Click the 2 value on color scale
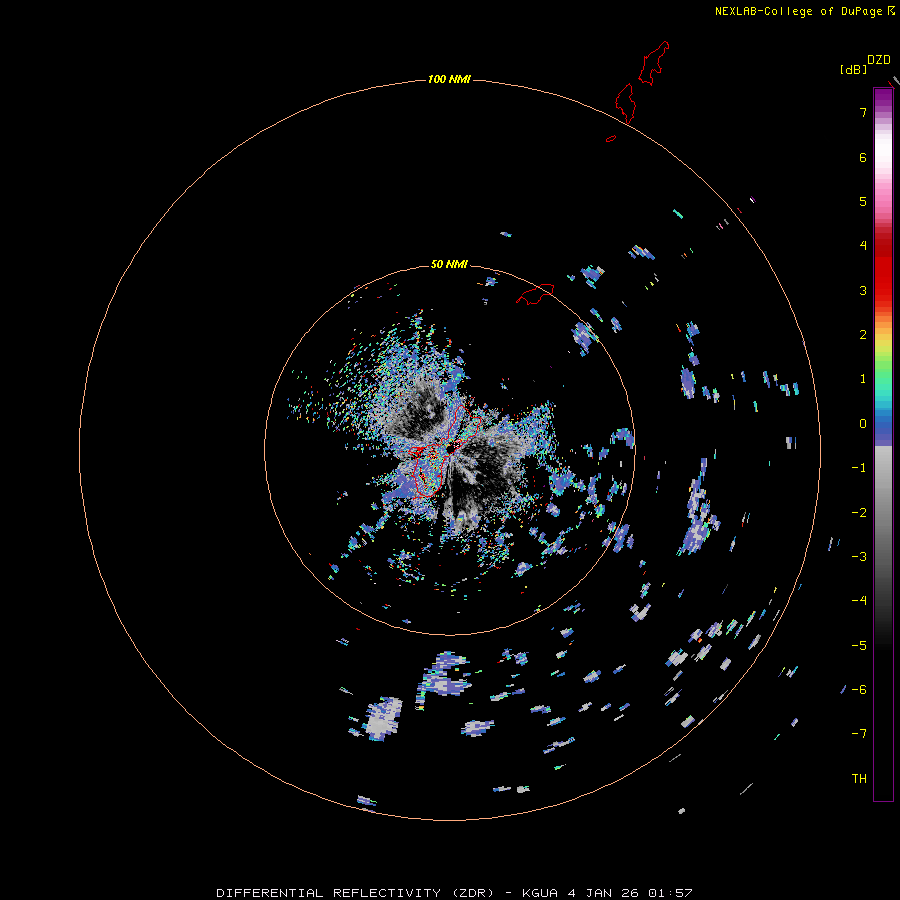Screen dimensions: 900x900 863,335
